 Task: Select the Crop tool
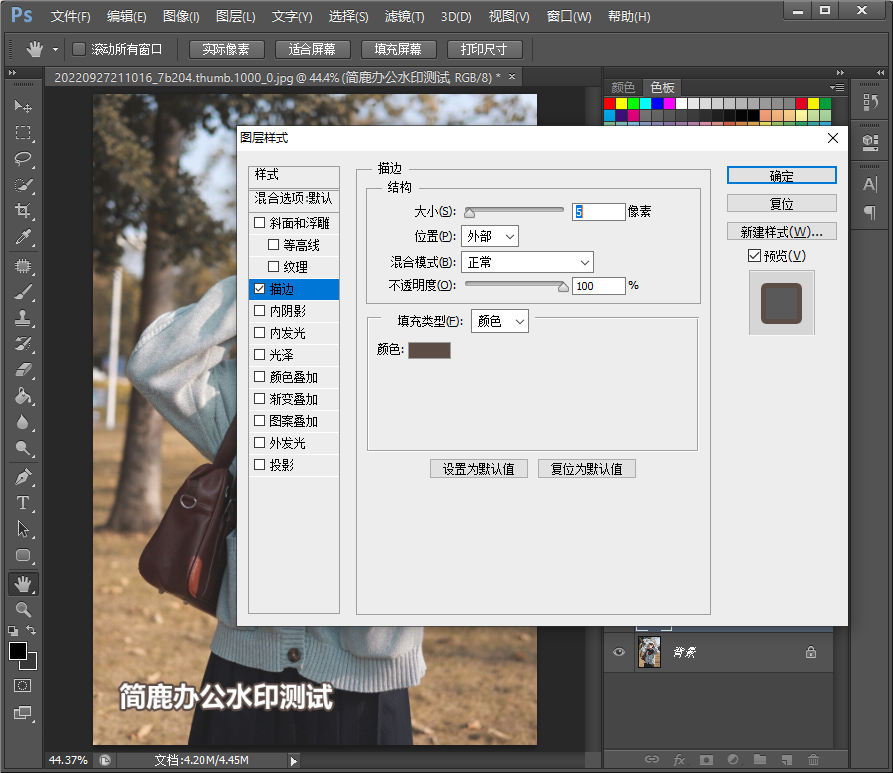22,211
